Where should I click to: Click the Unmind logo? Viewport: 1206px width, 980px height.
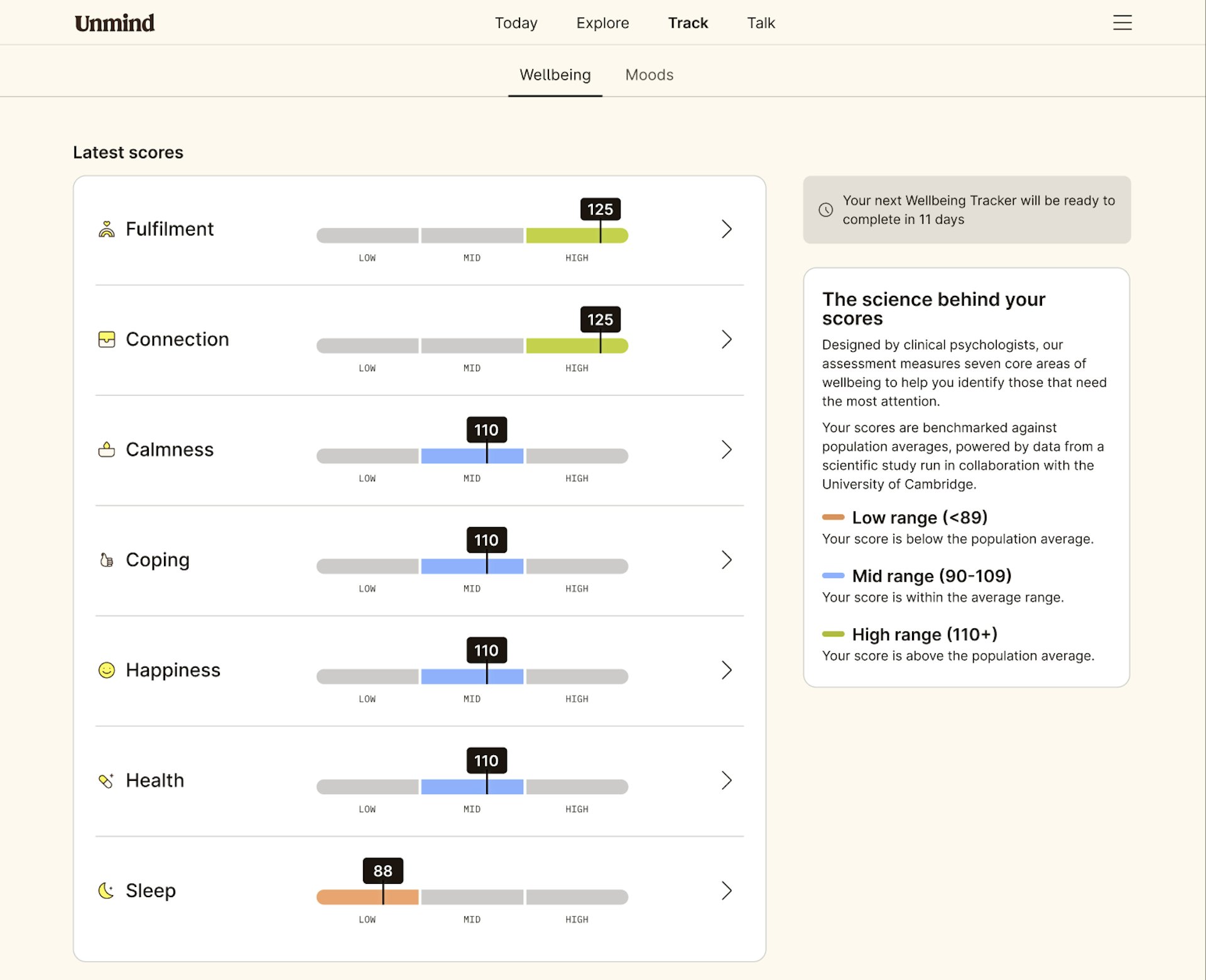coord(114,23)
